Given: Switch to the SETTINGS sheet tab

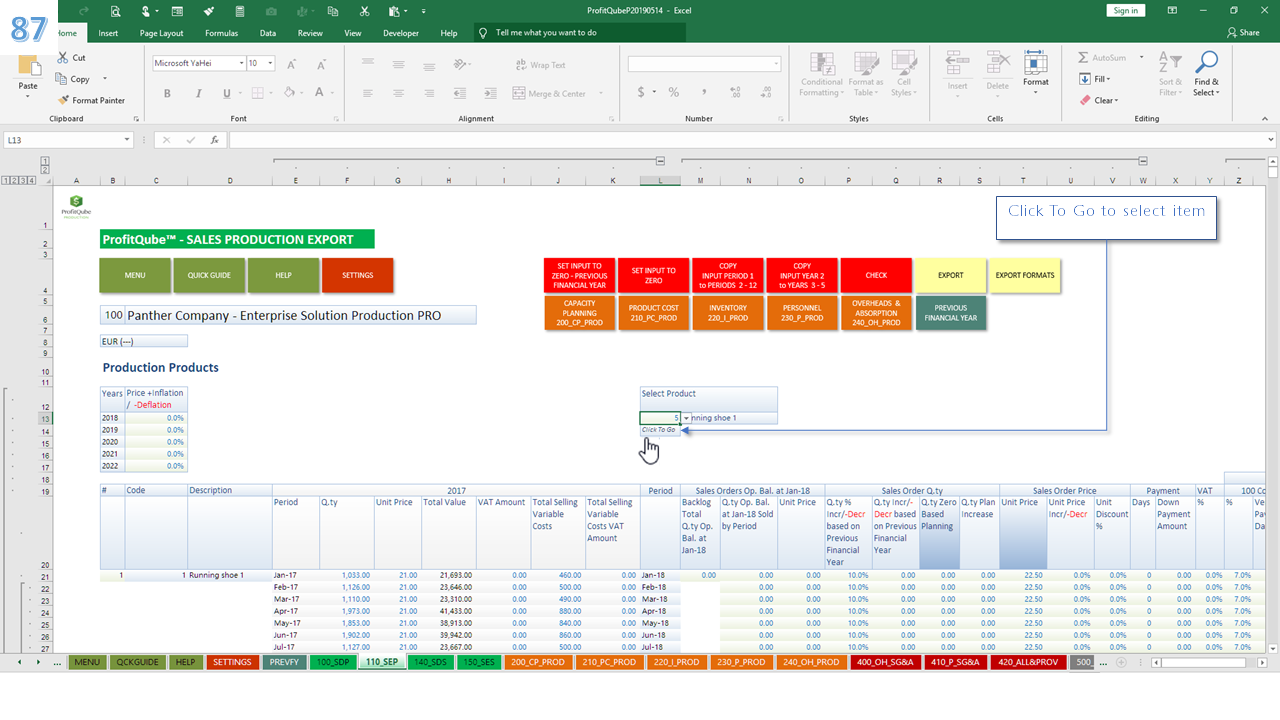Looking at the screenshot, I should pyautogui.click(x=232, y=662).
